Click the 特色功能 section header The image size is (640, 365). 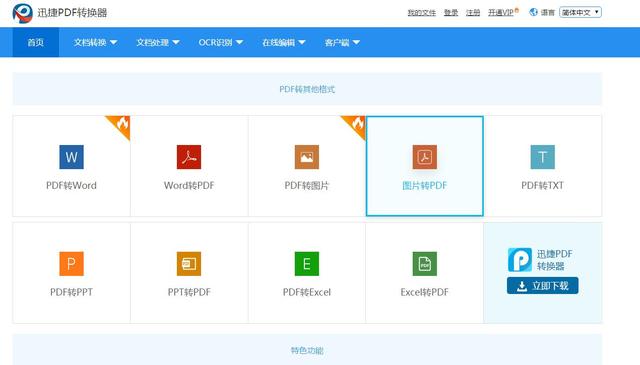click(x=307, y=350)
